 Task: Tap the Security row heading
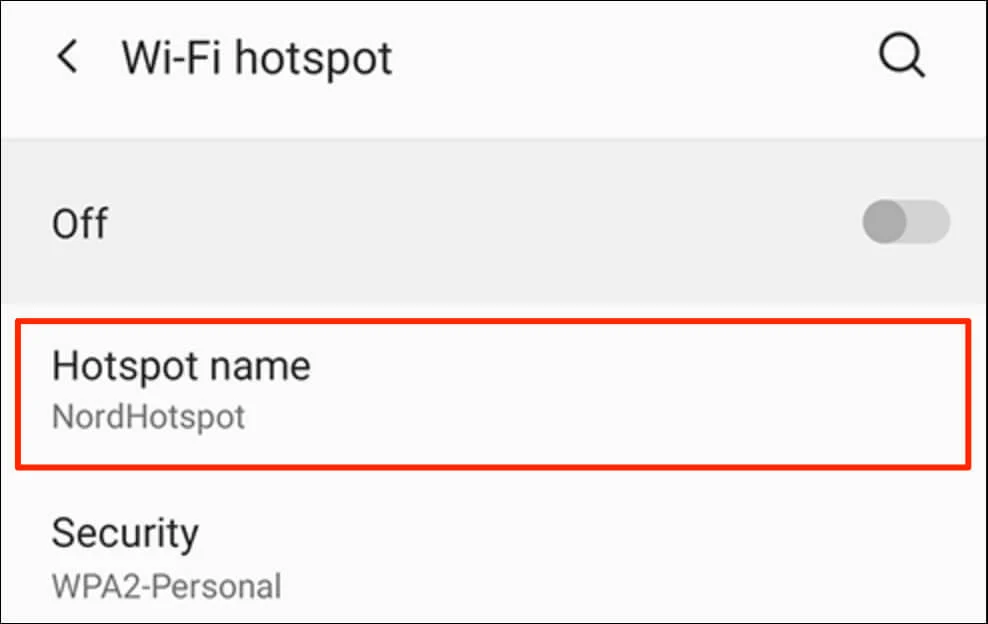(125, 533)
